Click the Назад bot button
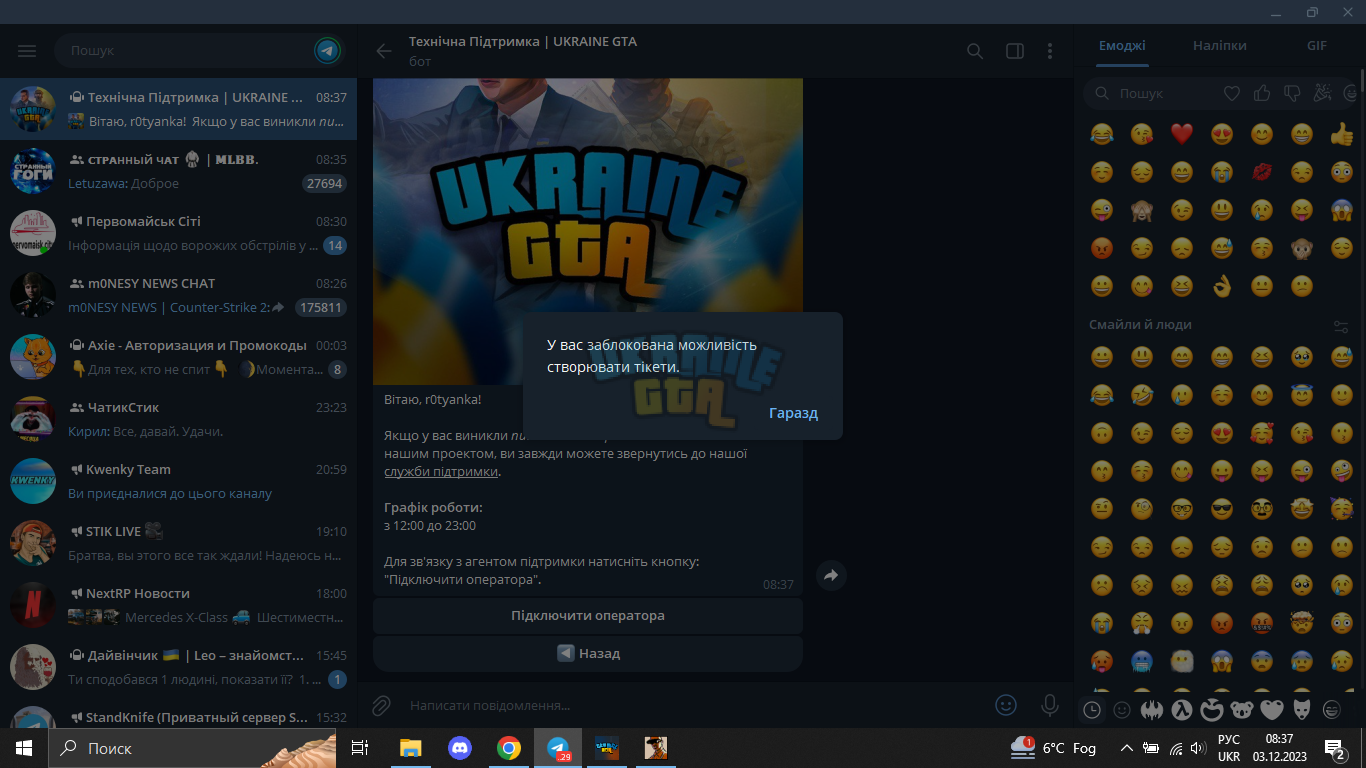Viewport: 1366px width, 768px height. (x=588, y=653)
